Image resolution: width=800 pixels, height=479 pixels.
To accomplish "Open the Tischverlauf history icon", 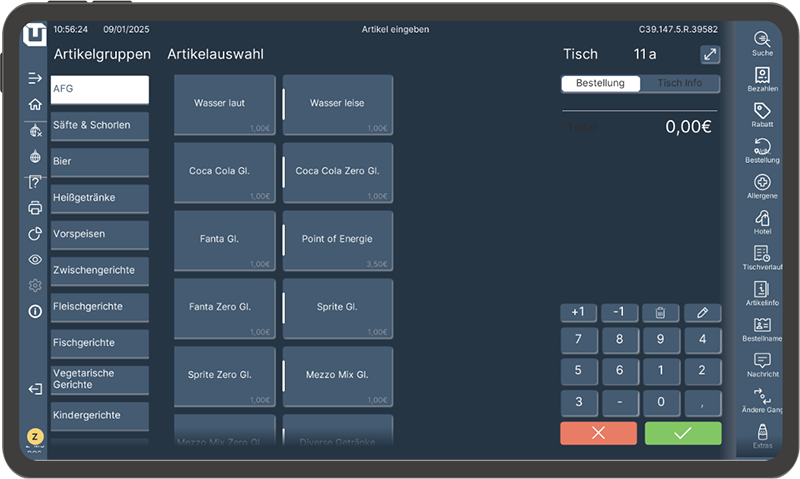I will [x=762, y=257].
